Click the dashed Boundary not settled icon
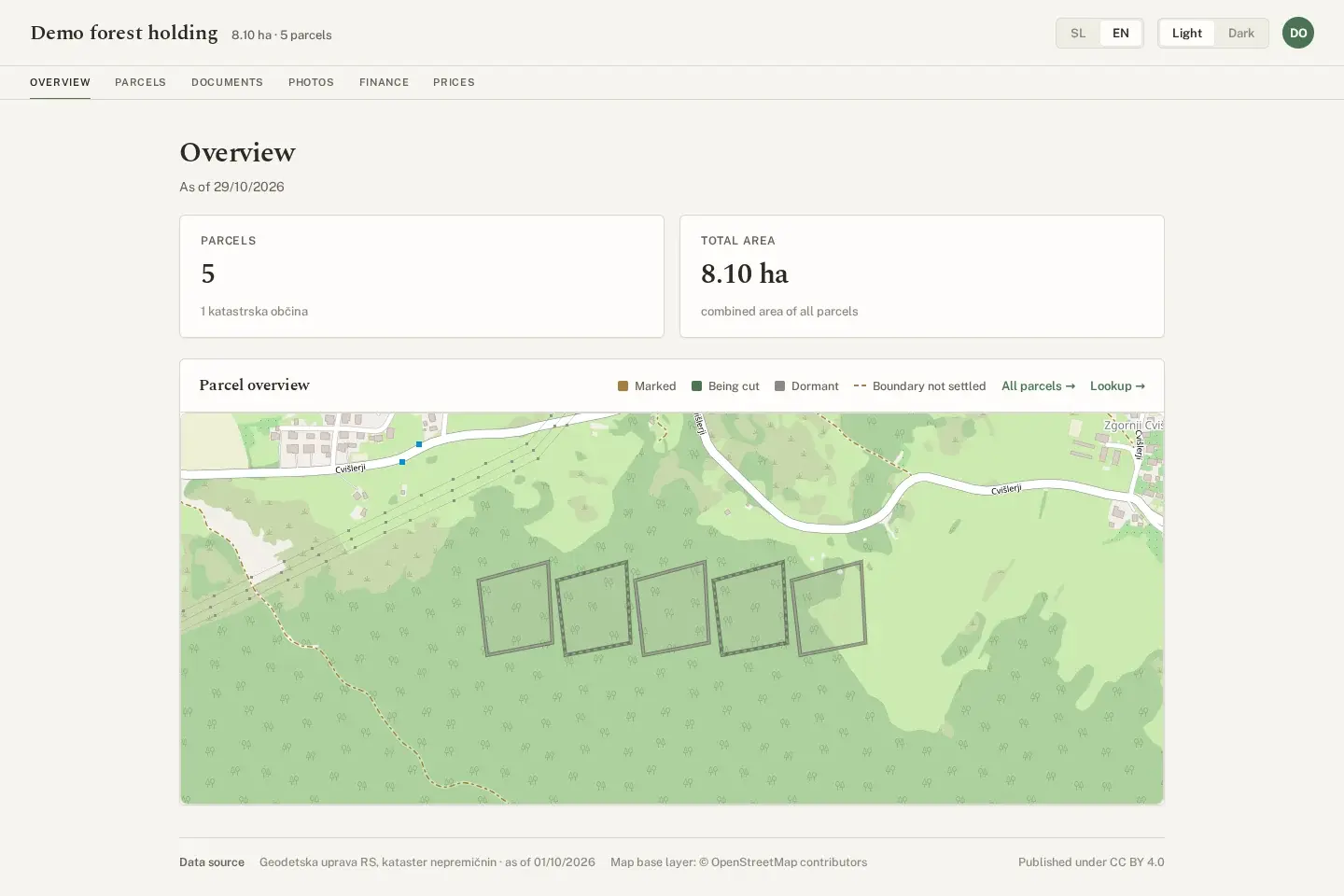Screen dimensions: 1344x896 pos(861,385)
